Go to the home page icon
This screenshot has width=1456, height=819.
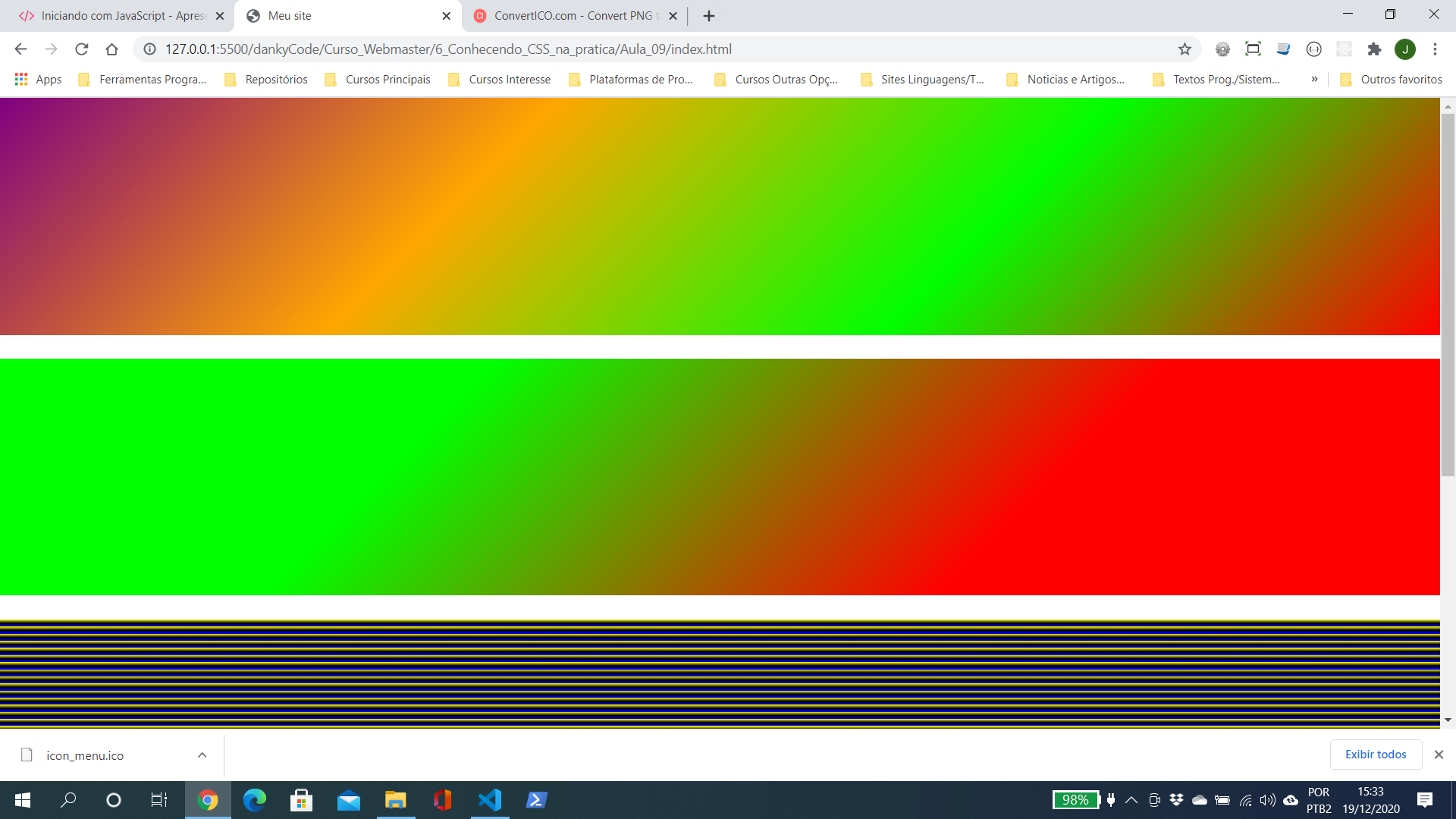point(111,49)
